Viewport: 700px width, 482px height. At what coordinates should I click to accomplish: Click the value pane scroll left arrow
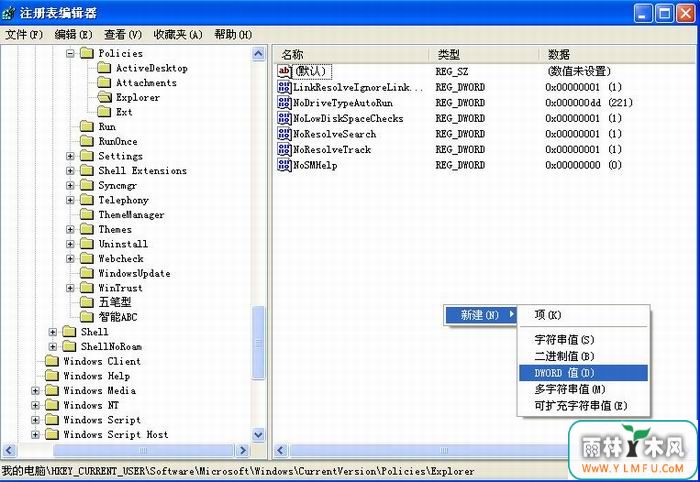[281, 450]
